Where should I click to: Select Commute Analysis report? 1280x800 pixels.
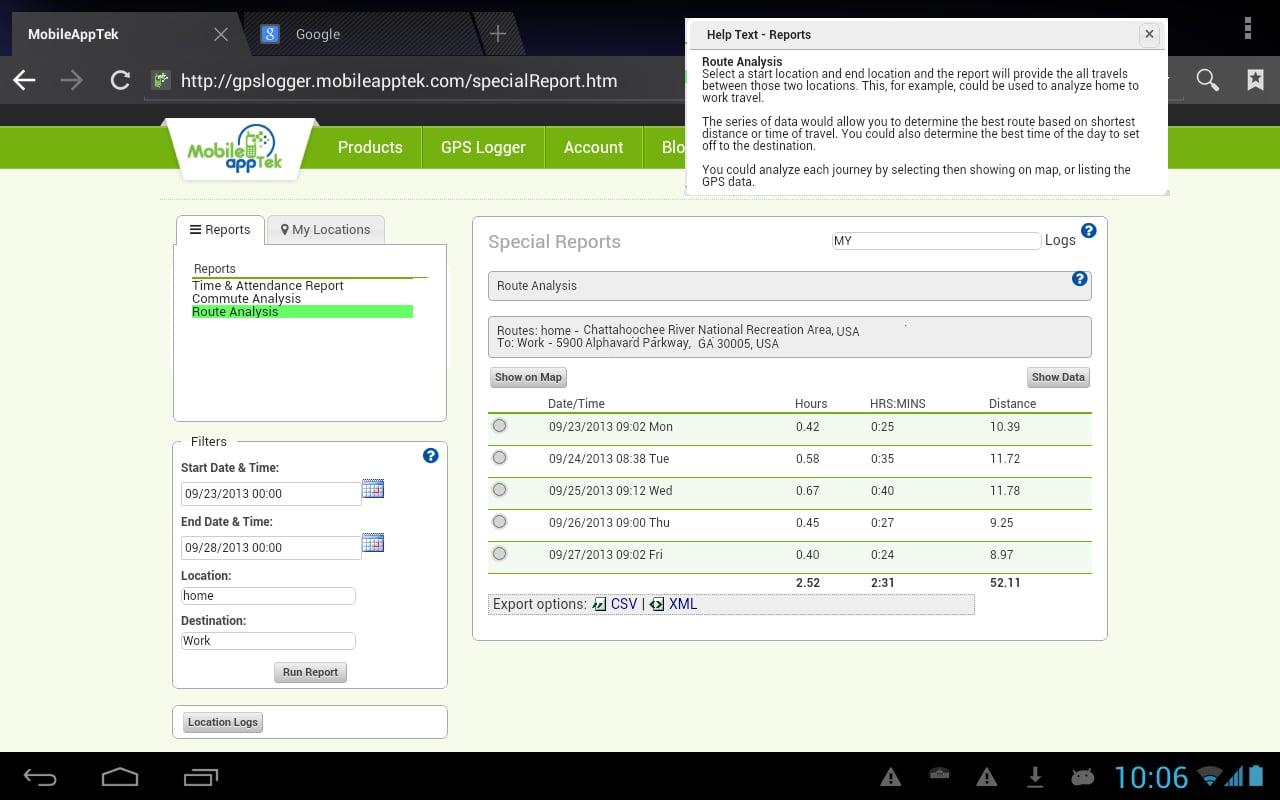coord(246,299)
